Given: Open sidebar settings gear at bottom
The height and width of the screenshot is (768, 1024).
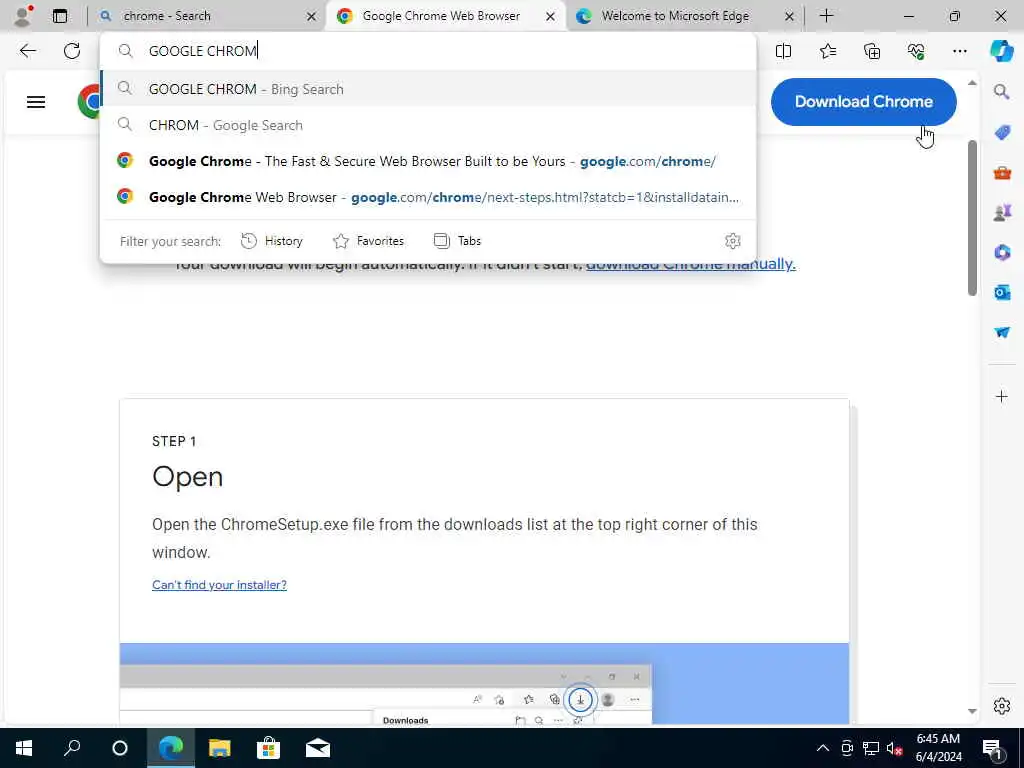Looking at the screenshot, I should [1002, 706].
